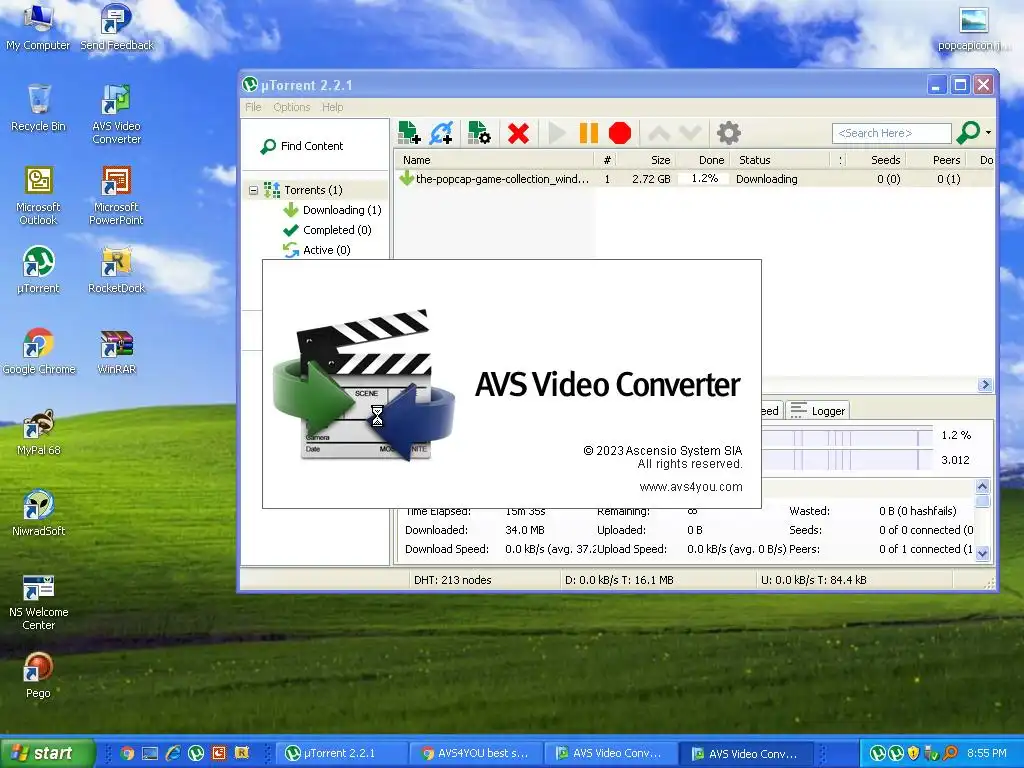Sort torrents by the # column header

coord(607,160)
